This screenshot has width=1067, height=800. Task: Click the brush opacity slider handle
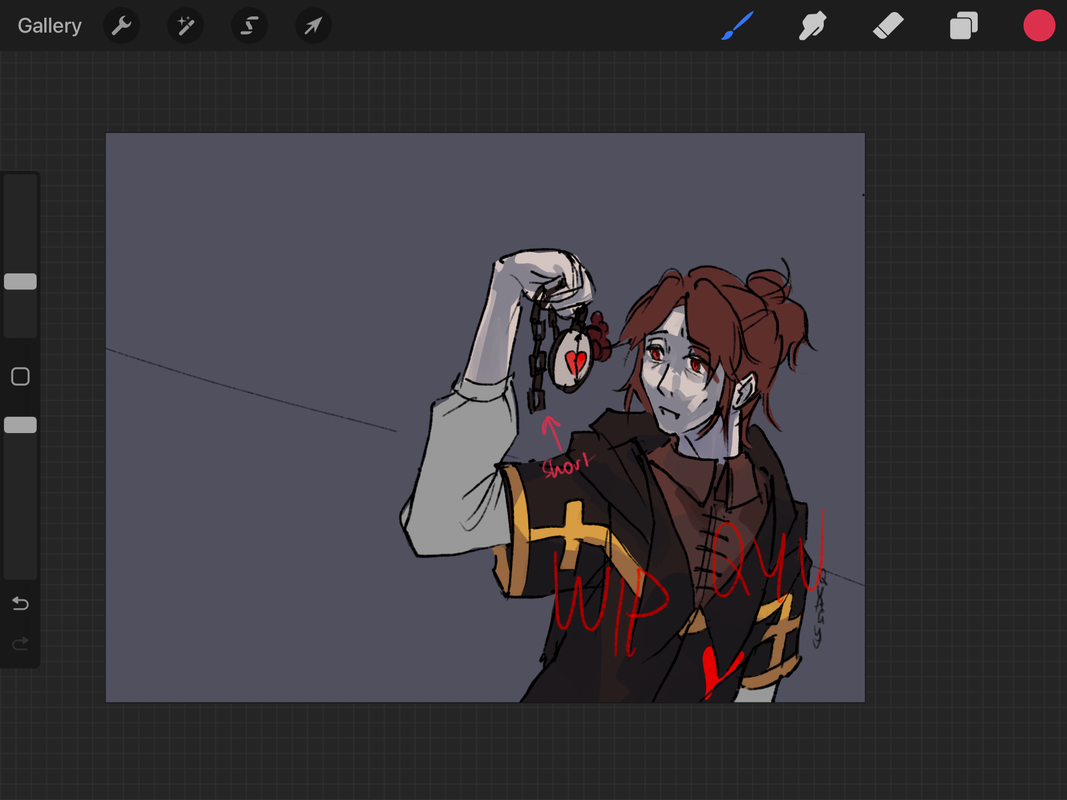[x=20, y=425]
